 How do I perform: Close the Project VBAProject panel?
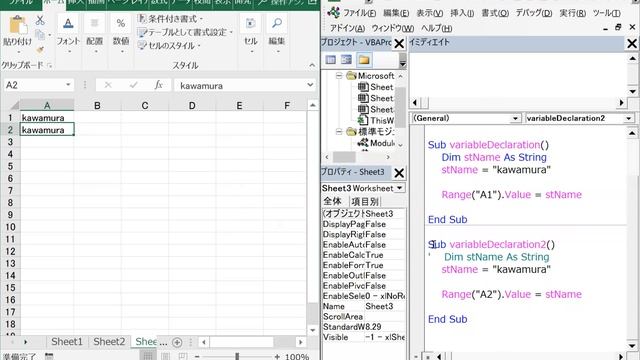(399, 43)
